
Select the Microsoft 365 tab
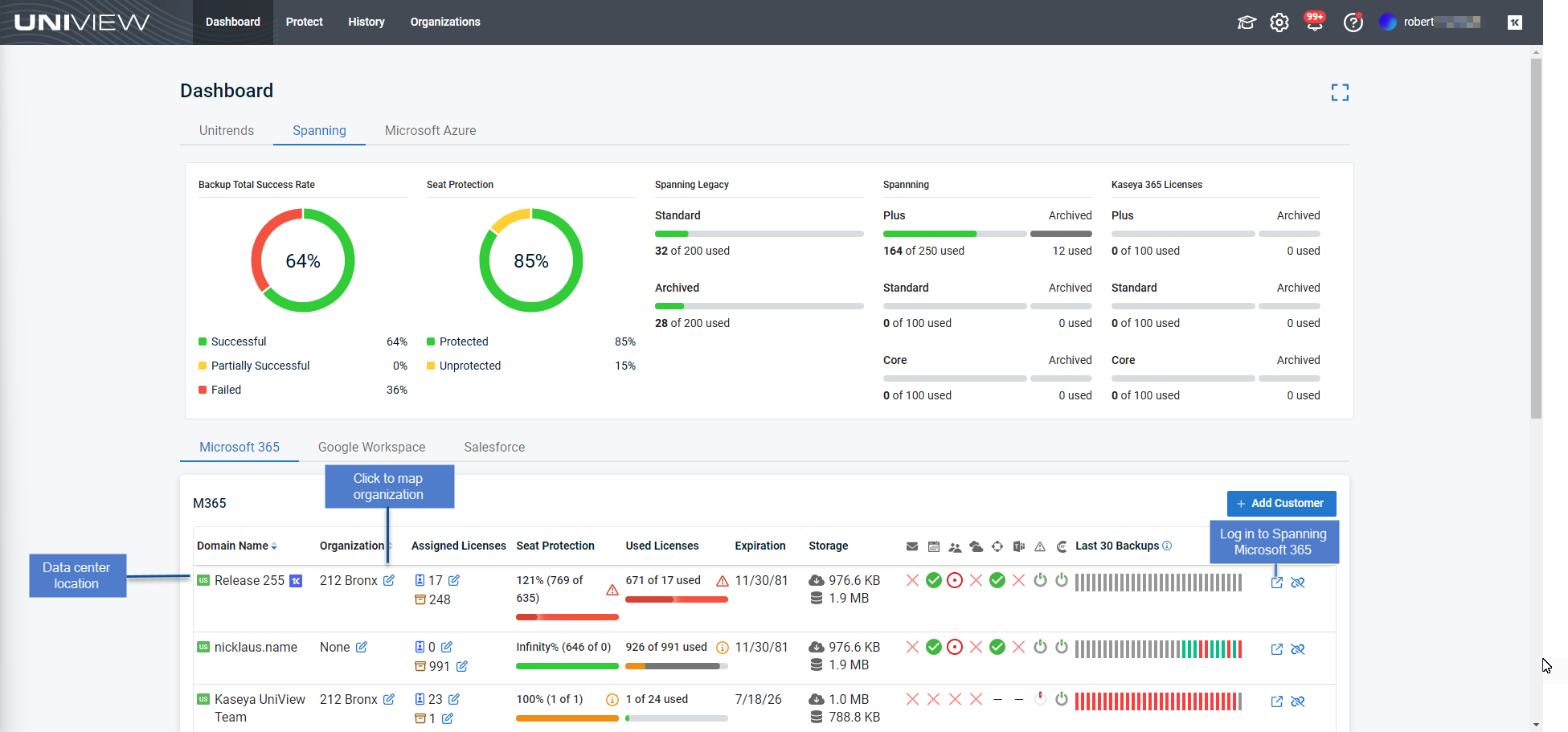pyautogui.click(x=239, y=447)
